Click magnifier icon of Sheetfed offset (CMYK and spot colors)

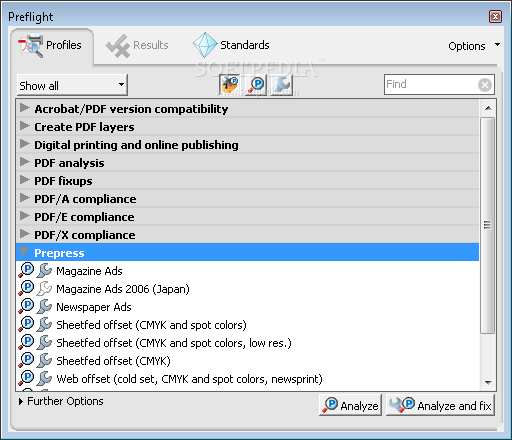26,324
